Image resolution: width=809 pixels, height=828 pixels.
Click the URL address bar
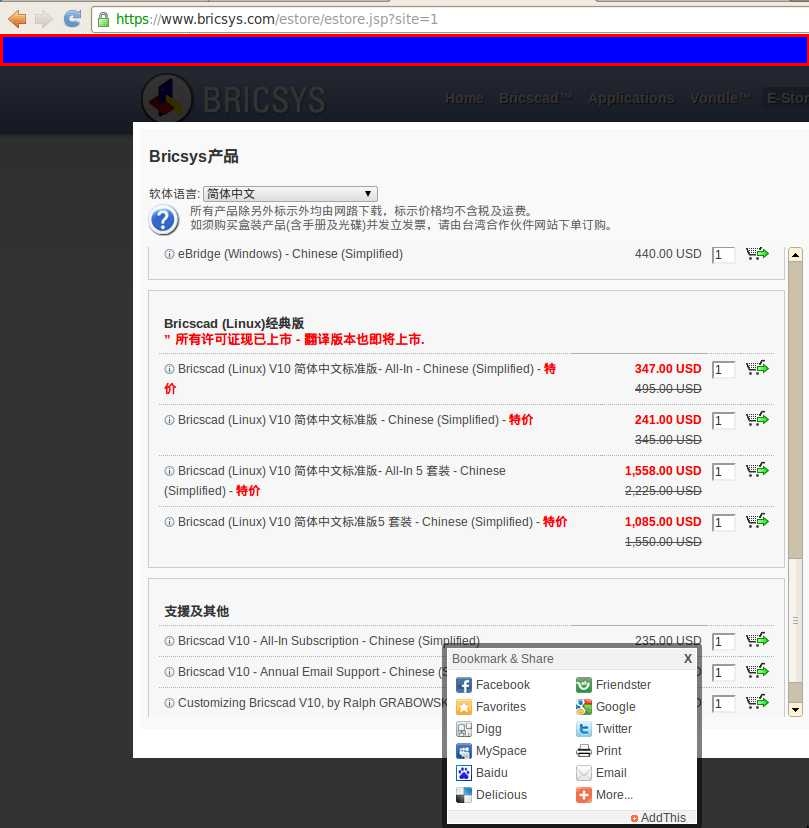point(449,20)
